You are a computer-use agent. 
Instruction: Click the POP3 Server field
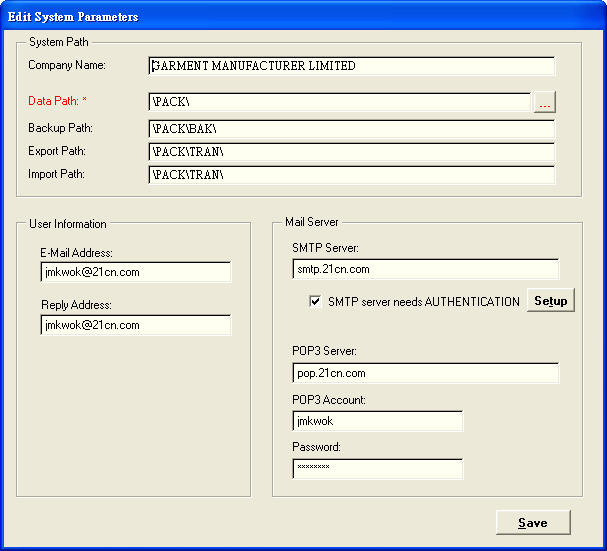[425, 373]
